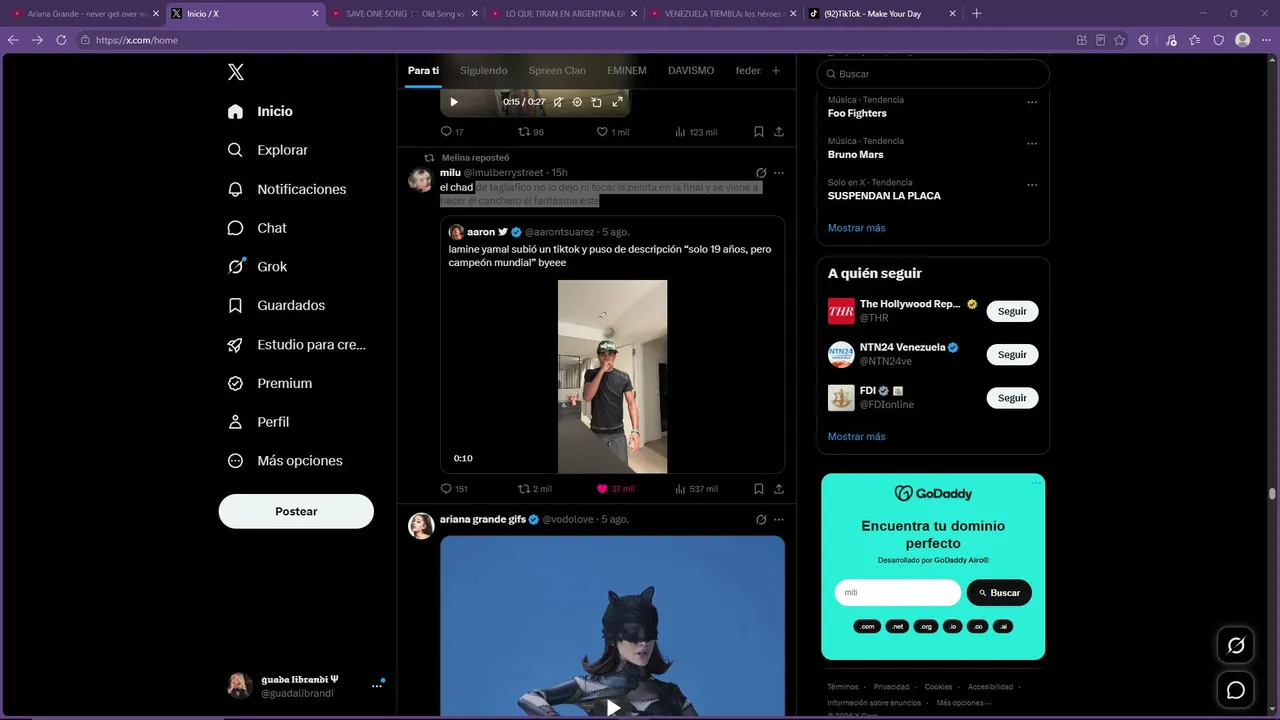Like the post with 1 mil likes
1280x720 pixels.
[x=613, y=132]
